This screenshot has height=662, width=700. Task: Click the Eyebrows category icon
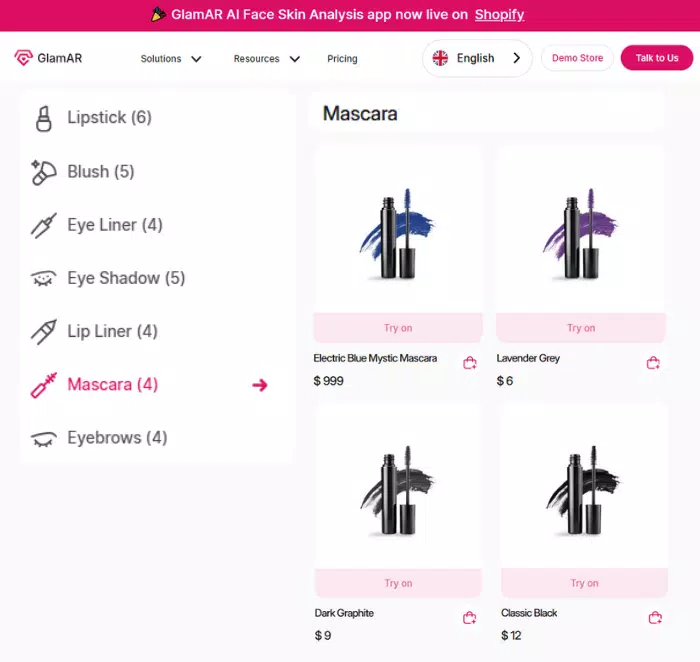coord(43,438)
